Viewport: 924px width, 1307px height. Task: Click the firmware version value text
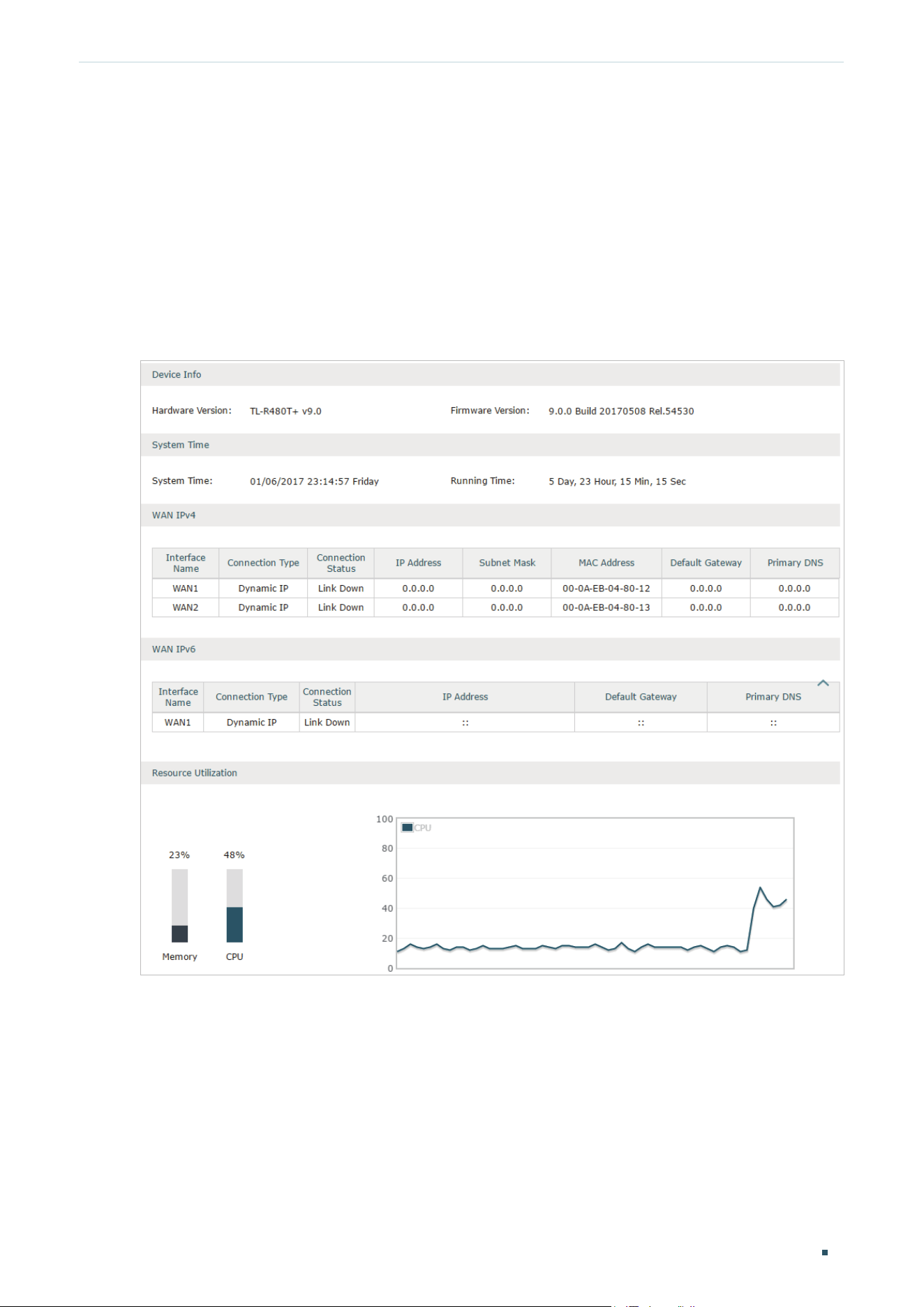pyautogui.click(x=621, y=411)
